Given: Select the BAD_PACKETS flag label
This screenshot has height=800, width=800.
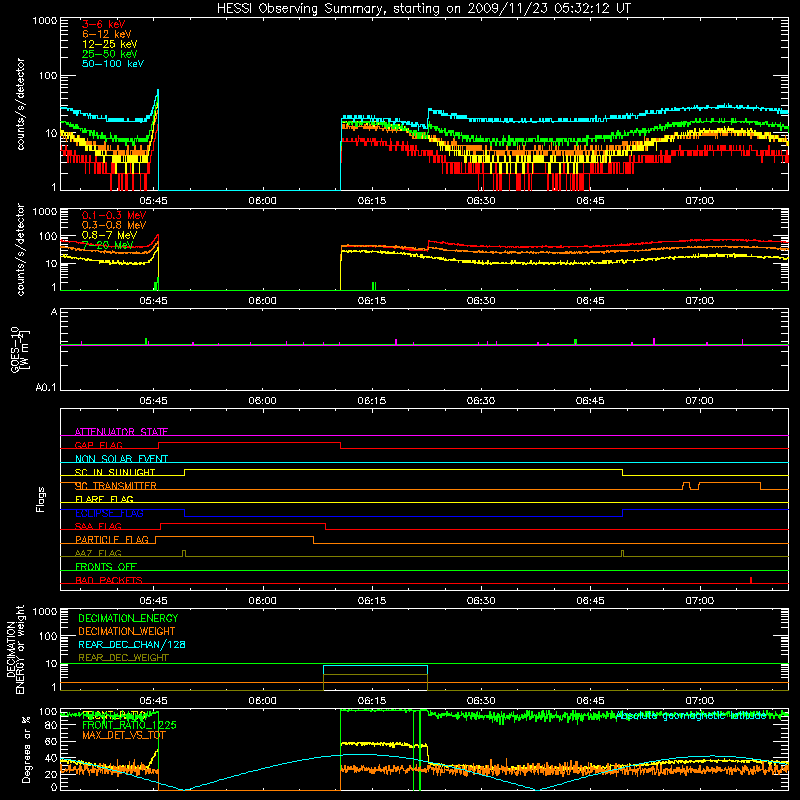Looking at the screenshot, I should [x=109, y=580].
